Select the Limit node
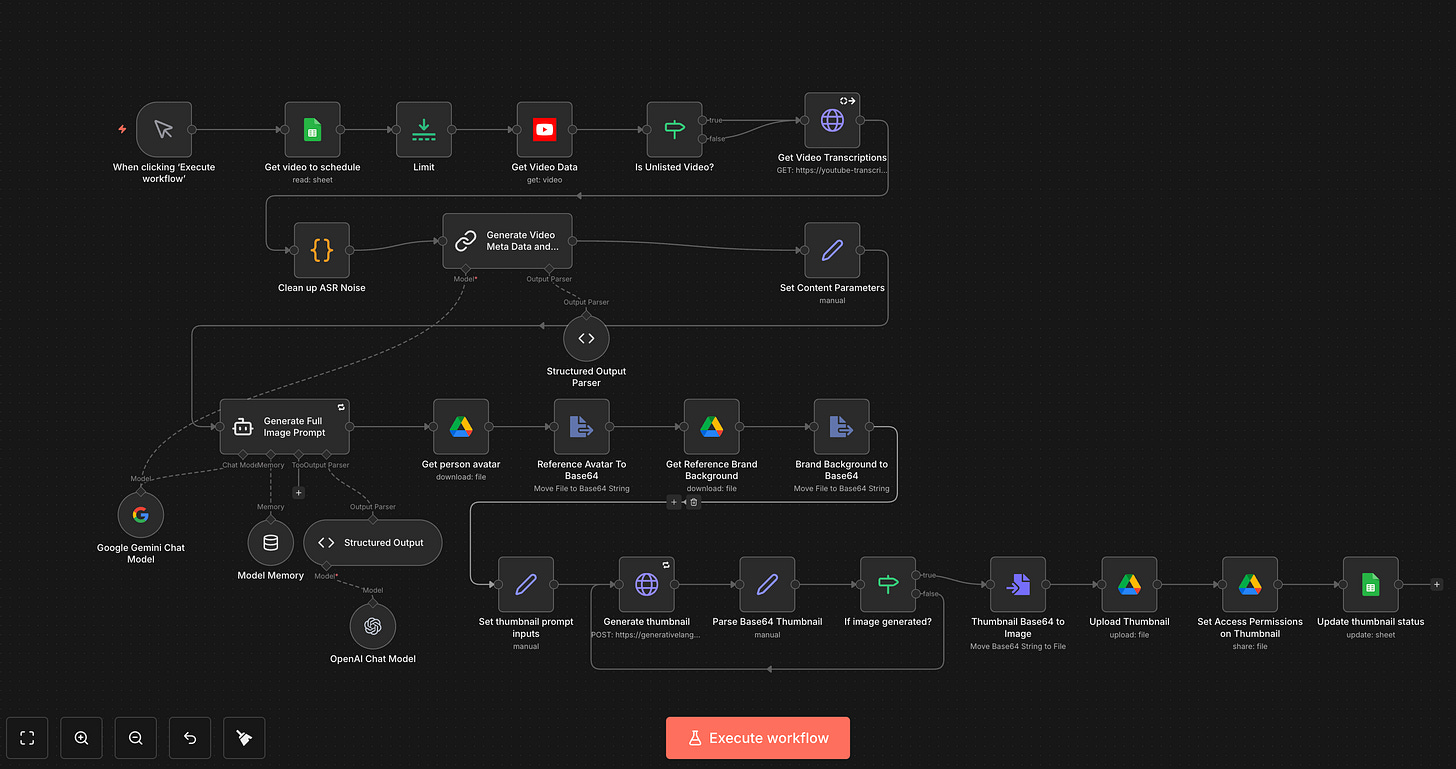 pos(424,129)
